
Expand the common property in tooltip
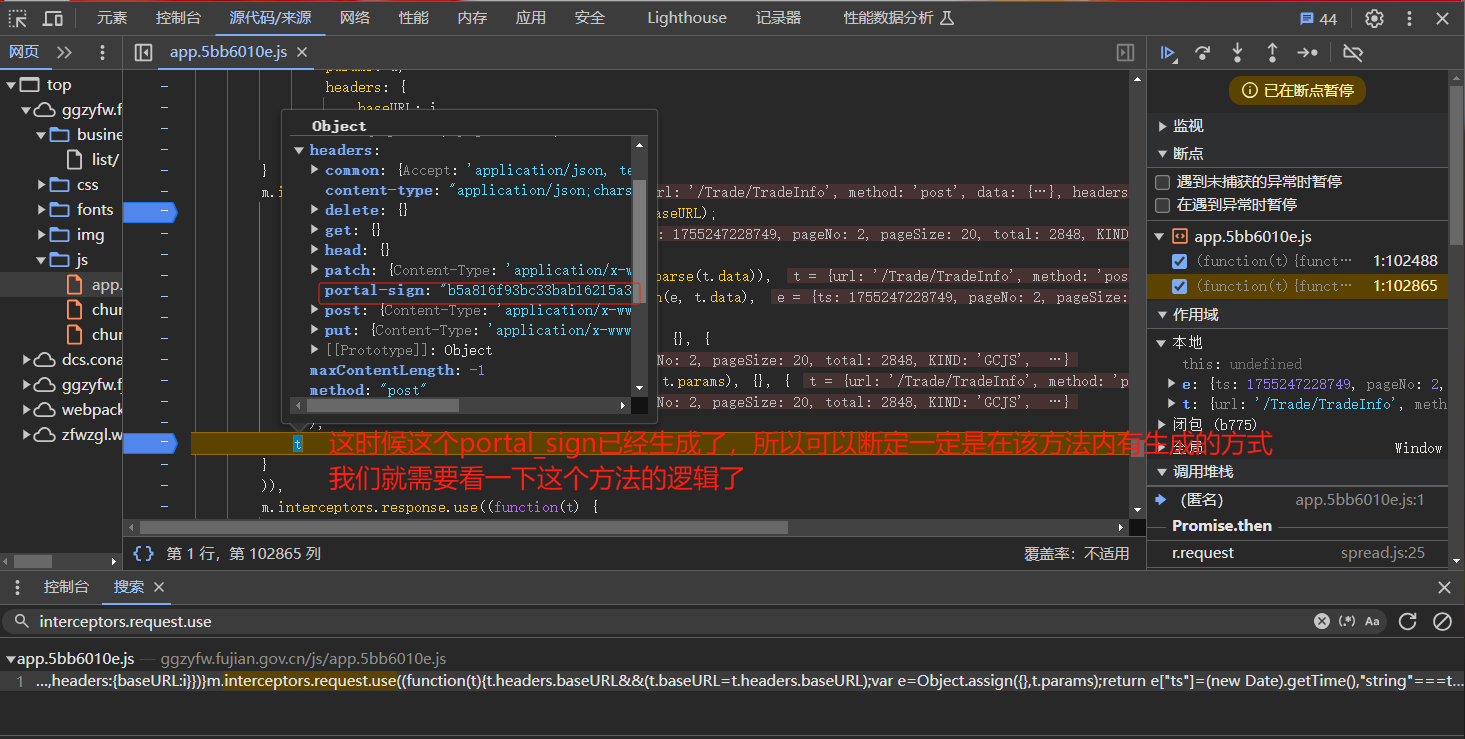(x=315, y=170)
